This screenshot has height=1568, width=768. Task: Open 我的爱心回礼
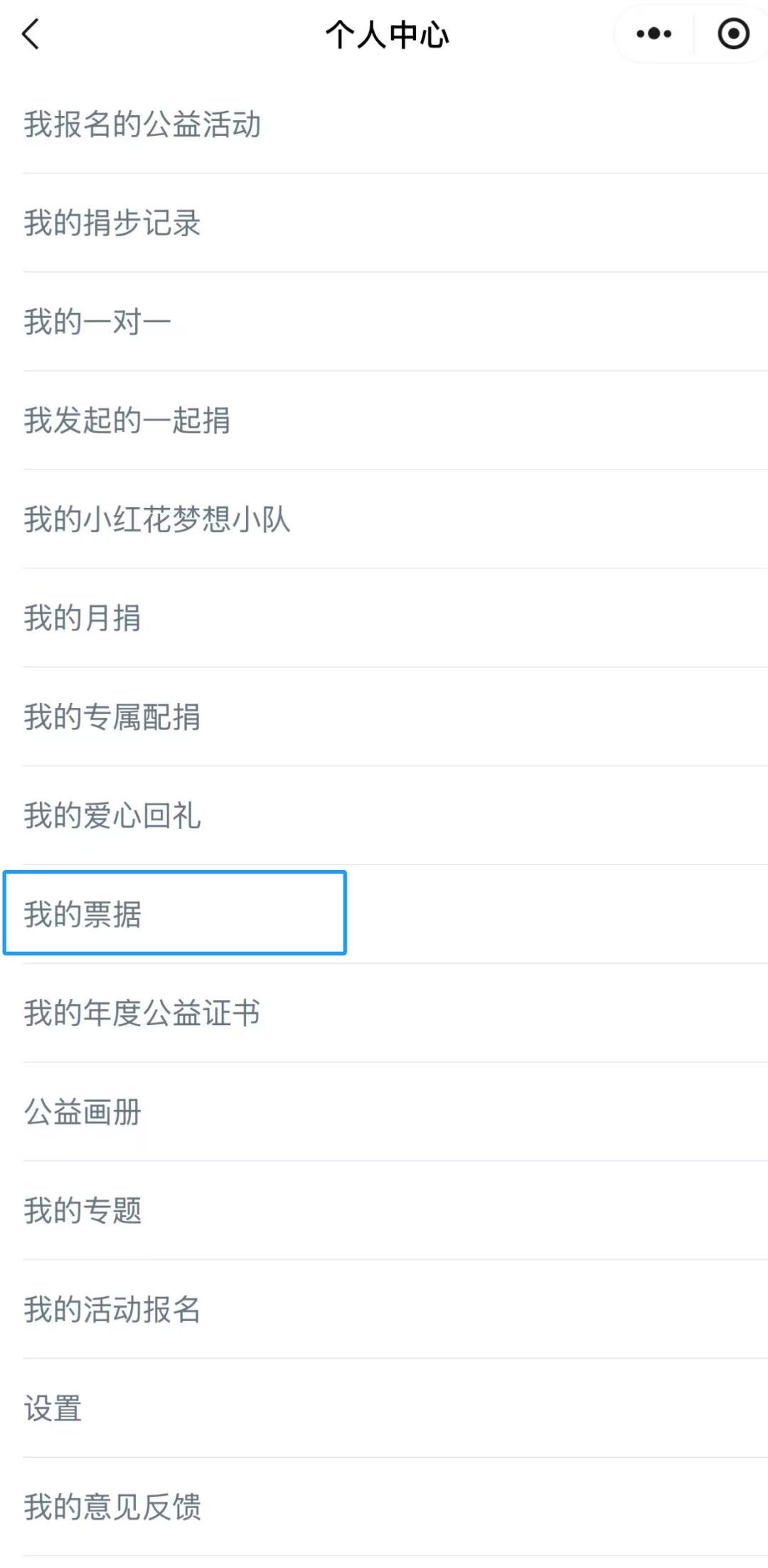[112, 816]
